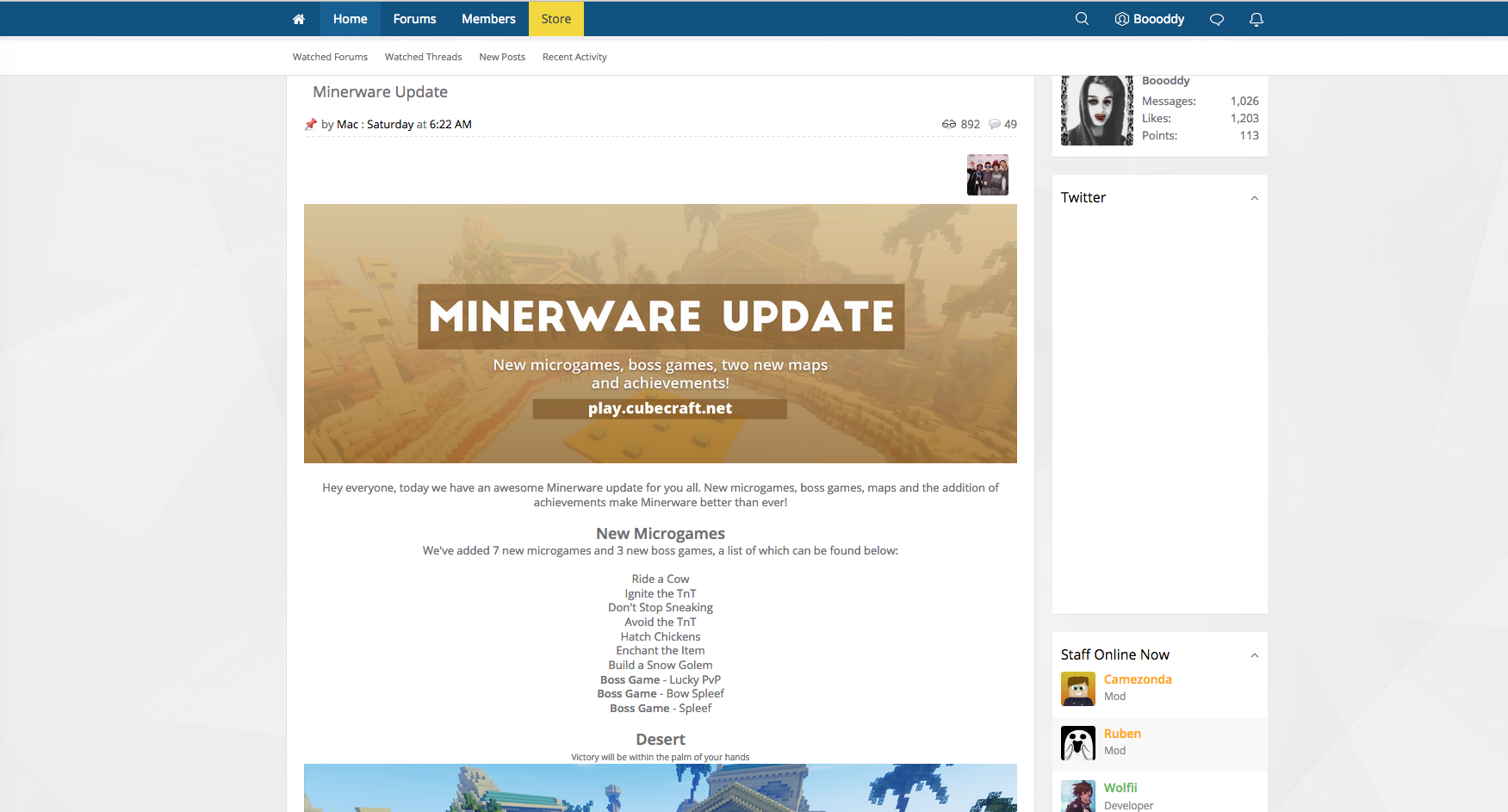Open the author's avatar above banner
The height and width of the screenshot is (812, 1508).
(x=988, y=175)
